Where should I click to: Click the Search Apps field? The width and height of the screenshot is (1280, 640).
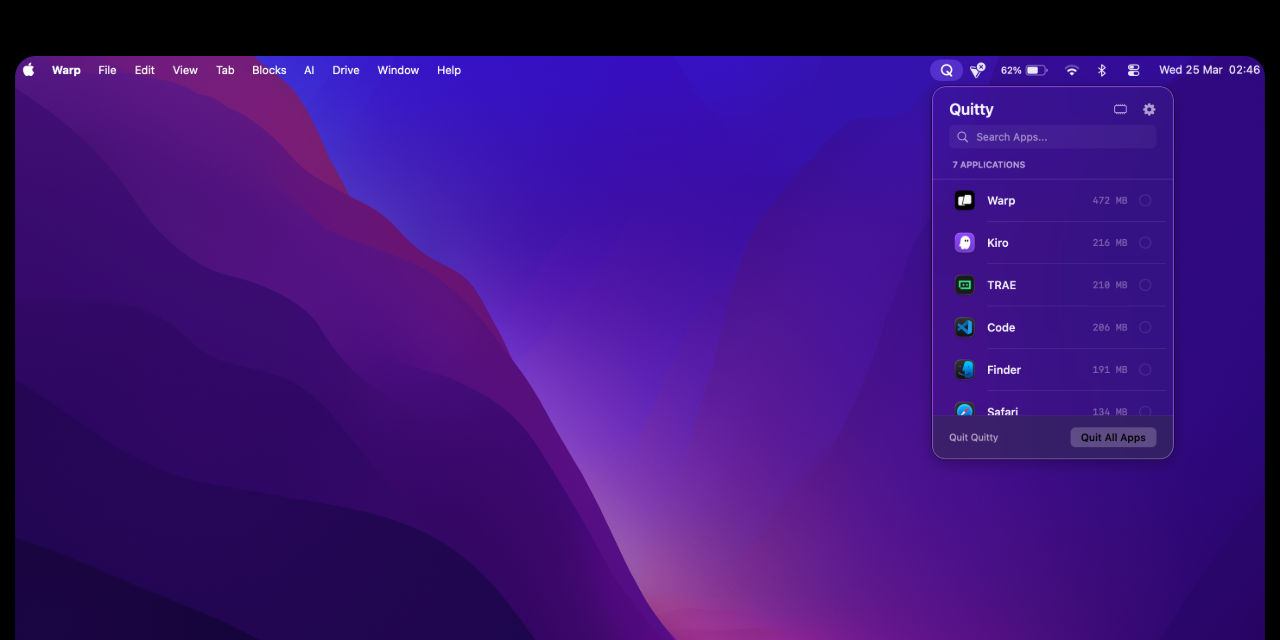(1052, 137)
